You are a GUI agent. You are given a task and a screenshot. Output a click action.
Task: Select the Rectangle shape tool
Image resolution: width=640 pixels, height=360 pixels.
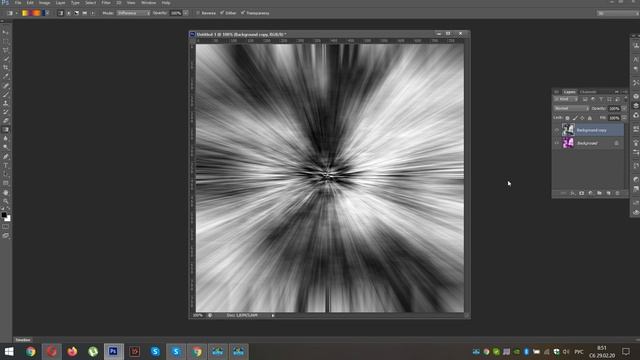coord(5,183)
